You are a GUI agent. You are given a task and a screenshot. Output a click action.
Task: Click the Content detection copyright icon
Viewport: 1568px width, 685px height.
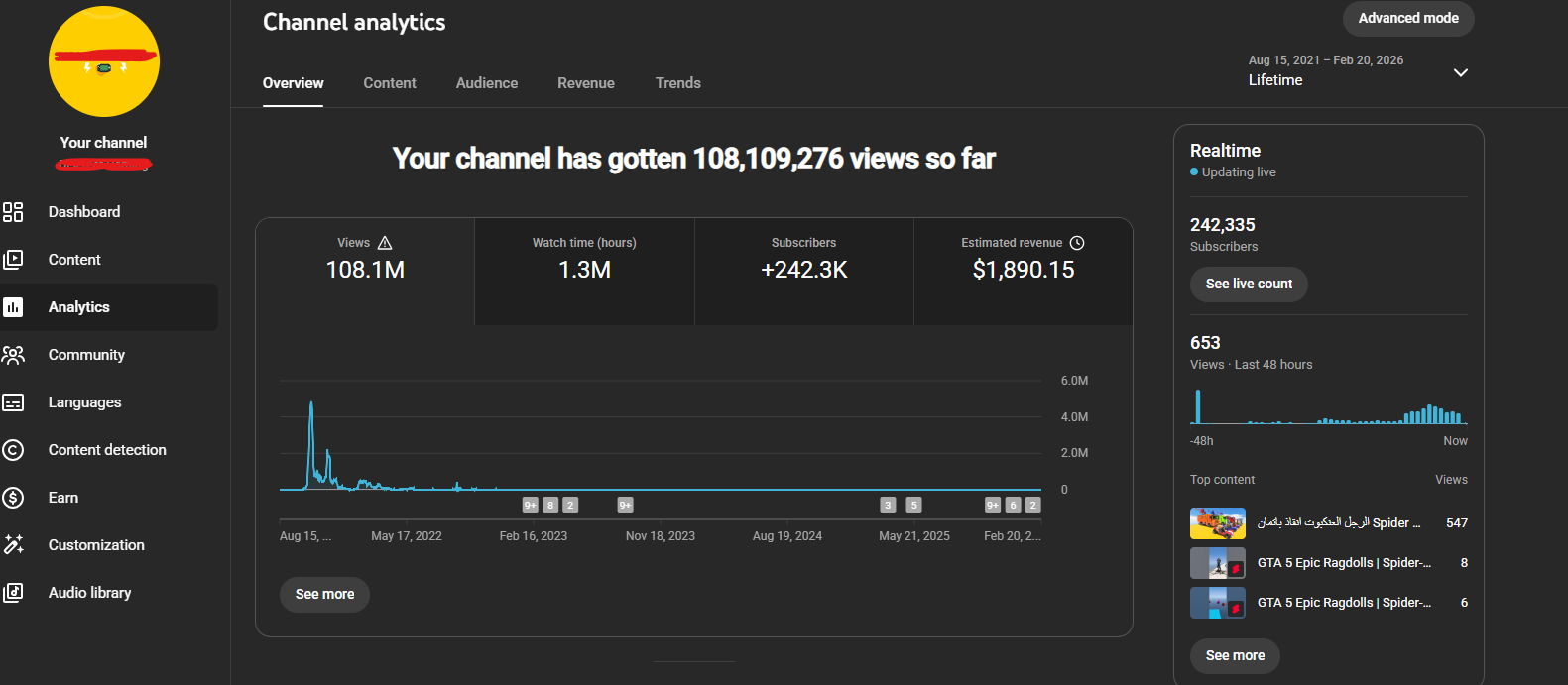[13, 450]
